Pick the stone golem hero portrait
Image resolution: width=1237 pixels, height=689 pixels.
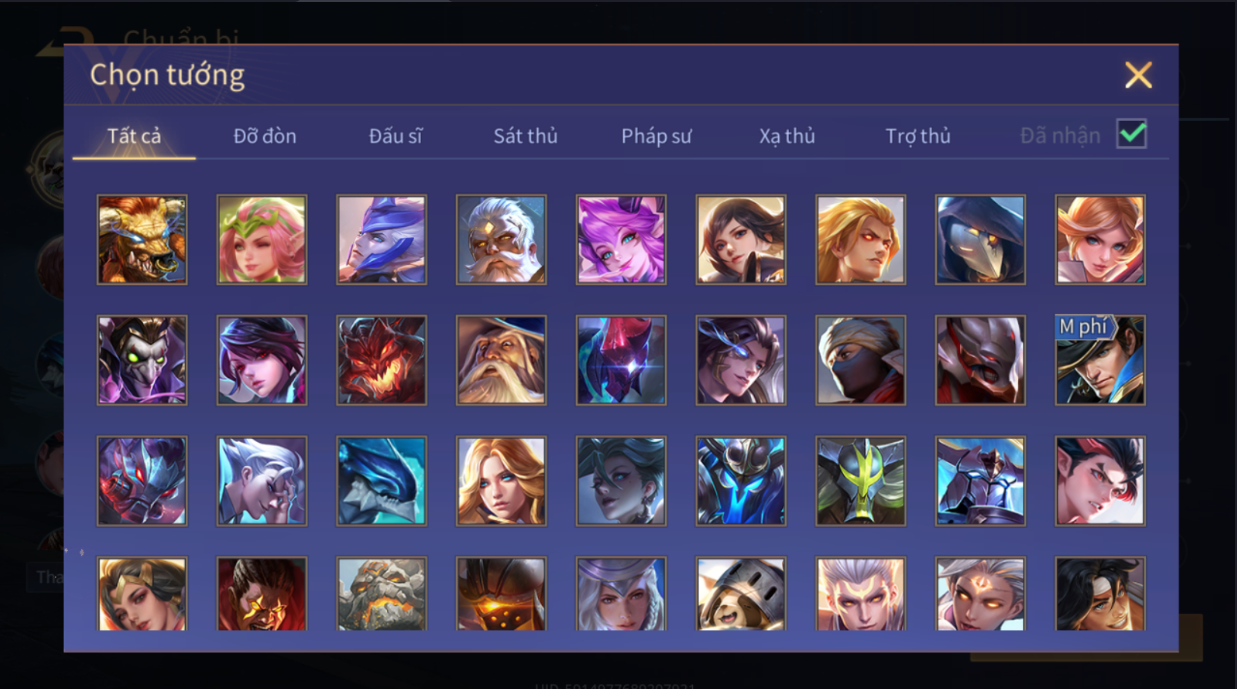[382, 594]
